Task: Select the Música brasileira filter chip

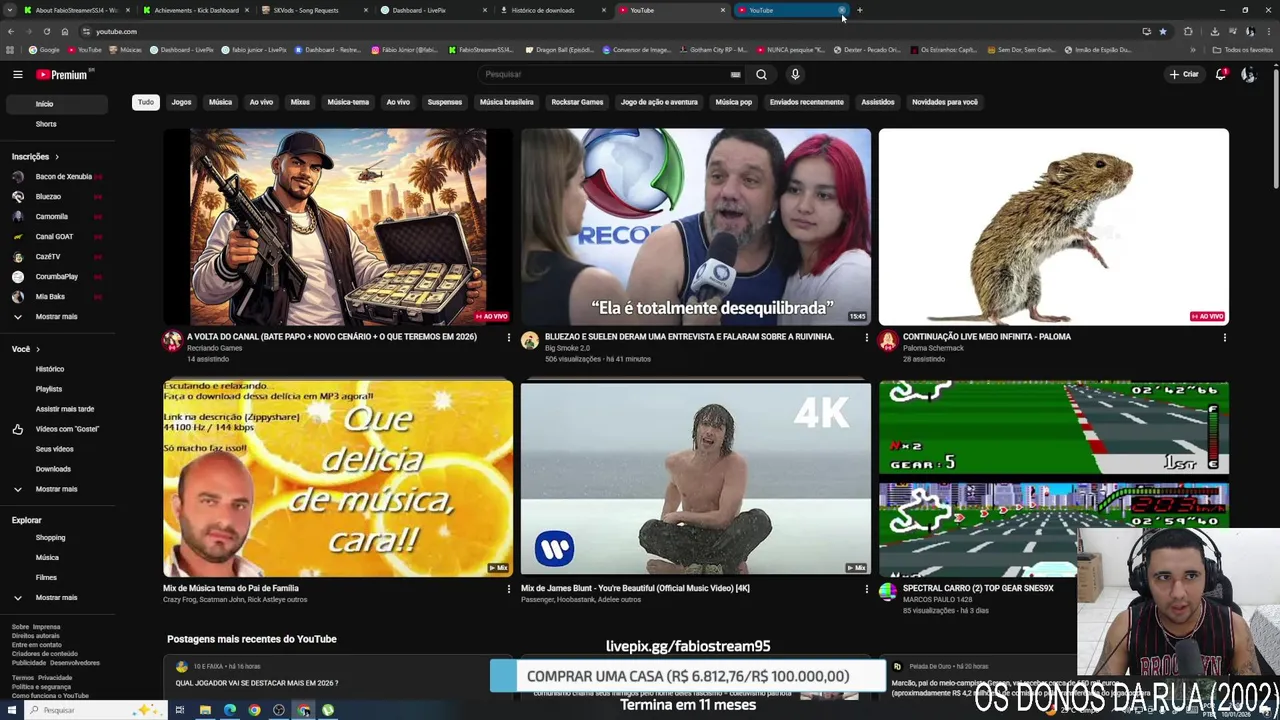Action: pos(506,102)
